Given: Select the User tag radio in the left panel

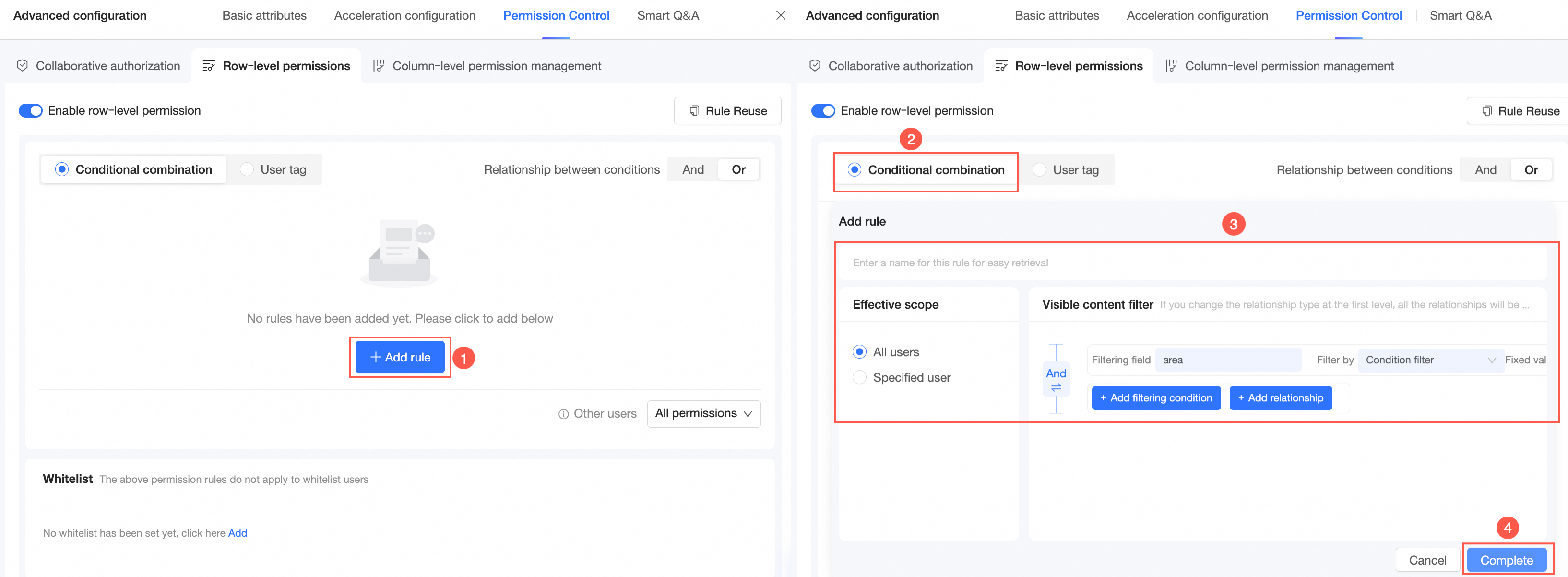Looking at the screenshot, I should coord(247,169).
